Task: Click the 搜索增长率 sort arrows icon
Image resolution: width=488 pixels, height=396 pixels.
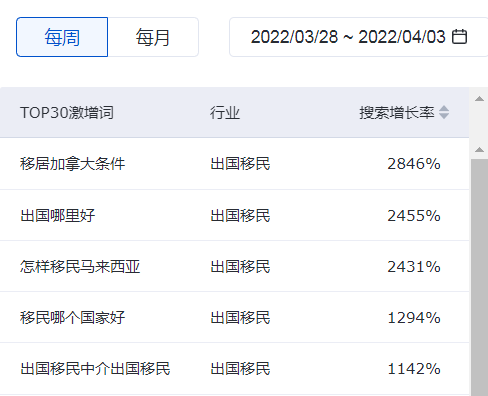Action: [444, 112]
